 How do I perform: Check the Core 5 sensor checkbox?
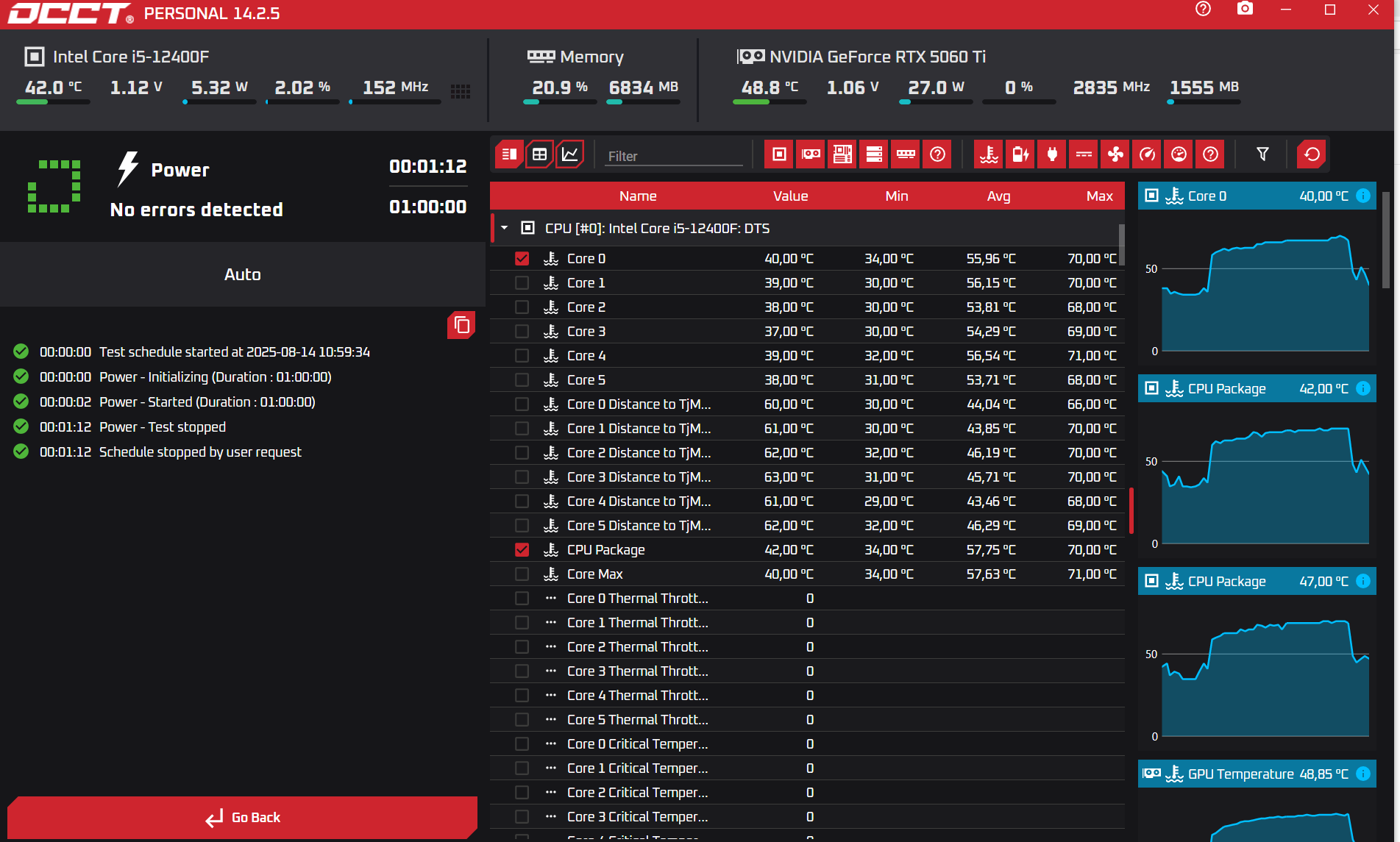(x=522, y=380)
